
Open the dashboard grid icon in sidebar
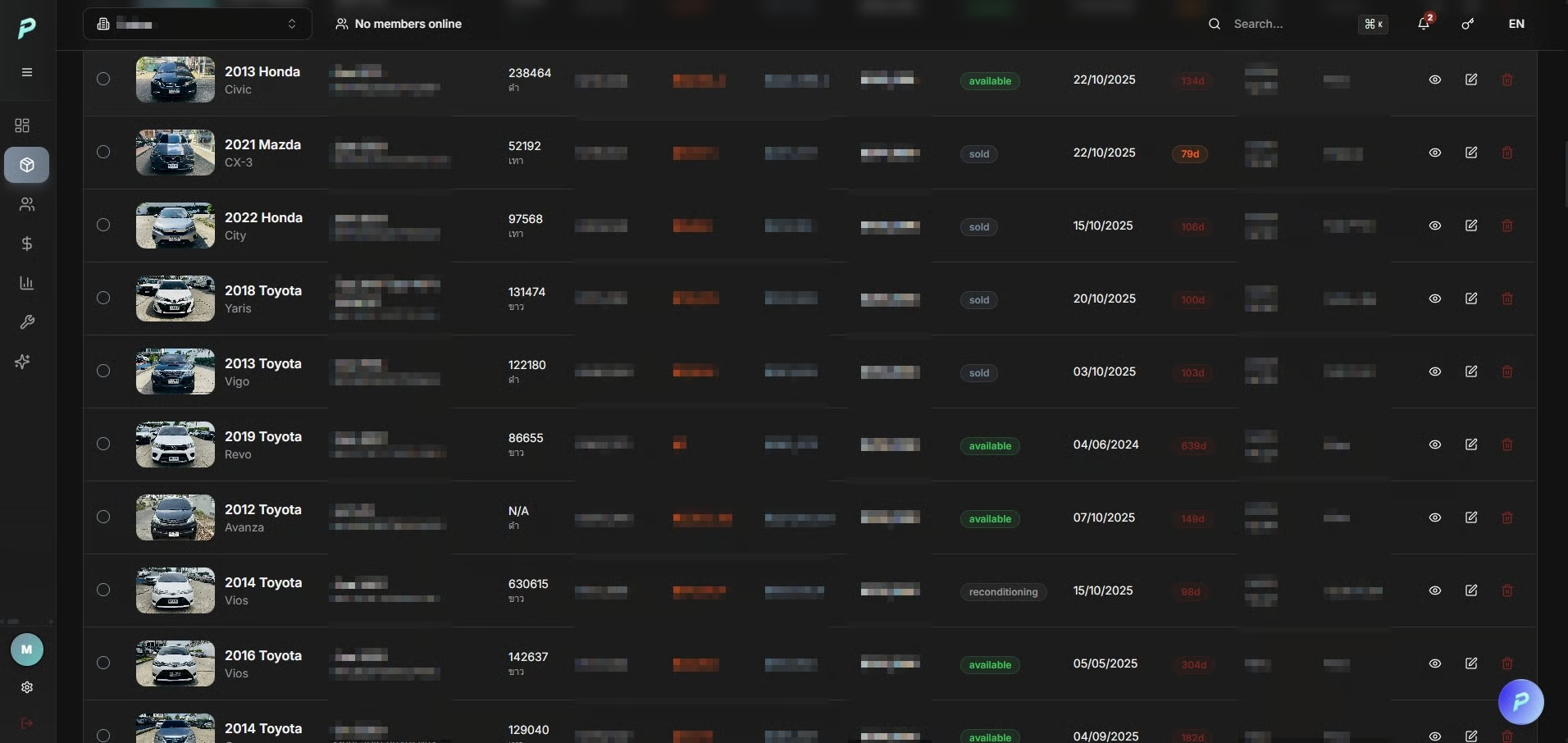pyautogui.click(x=23, y=125)
